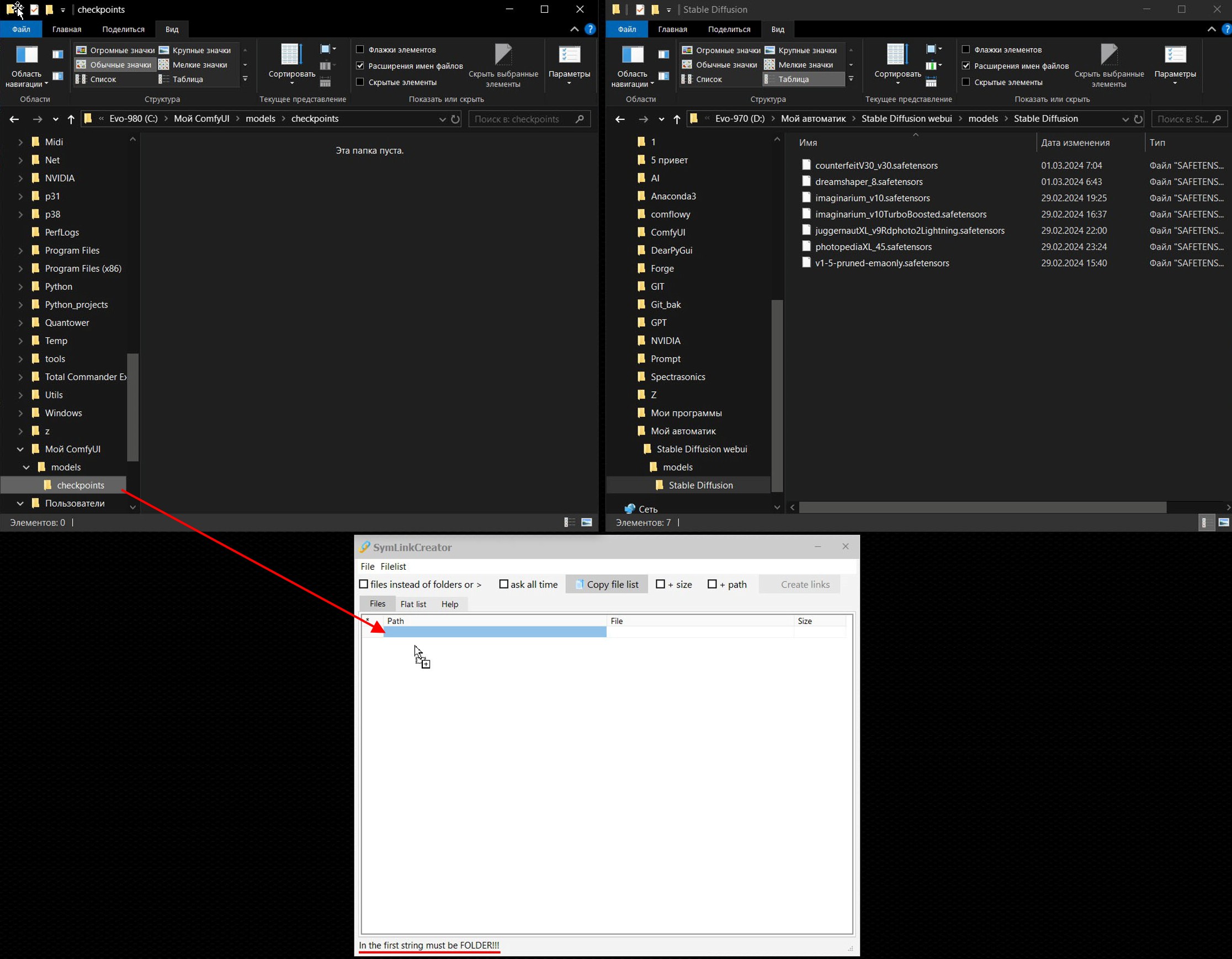Check the '+ size' checkbox in SymLinkCreator
This screenshot has width=1232, height=959.
click(661, 585)
